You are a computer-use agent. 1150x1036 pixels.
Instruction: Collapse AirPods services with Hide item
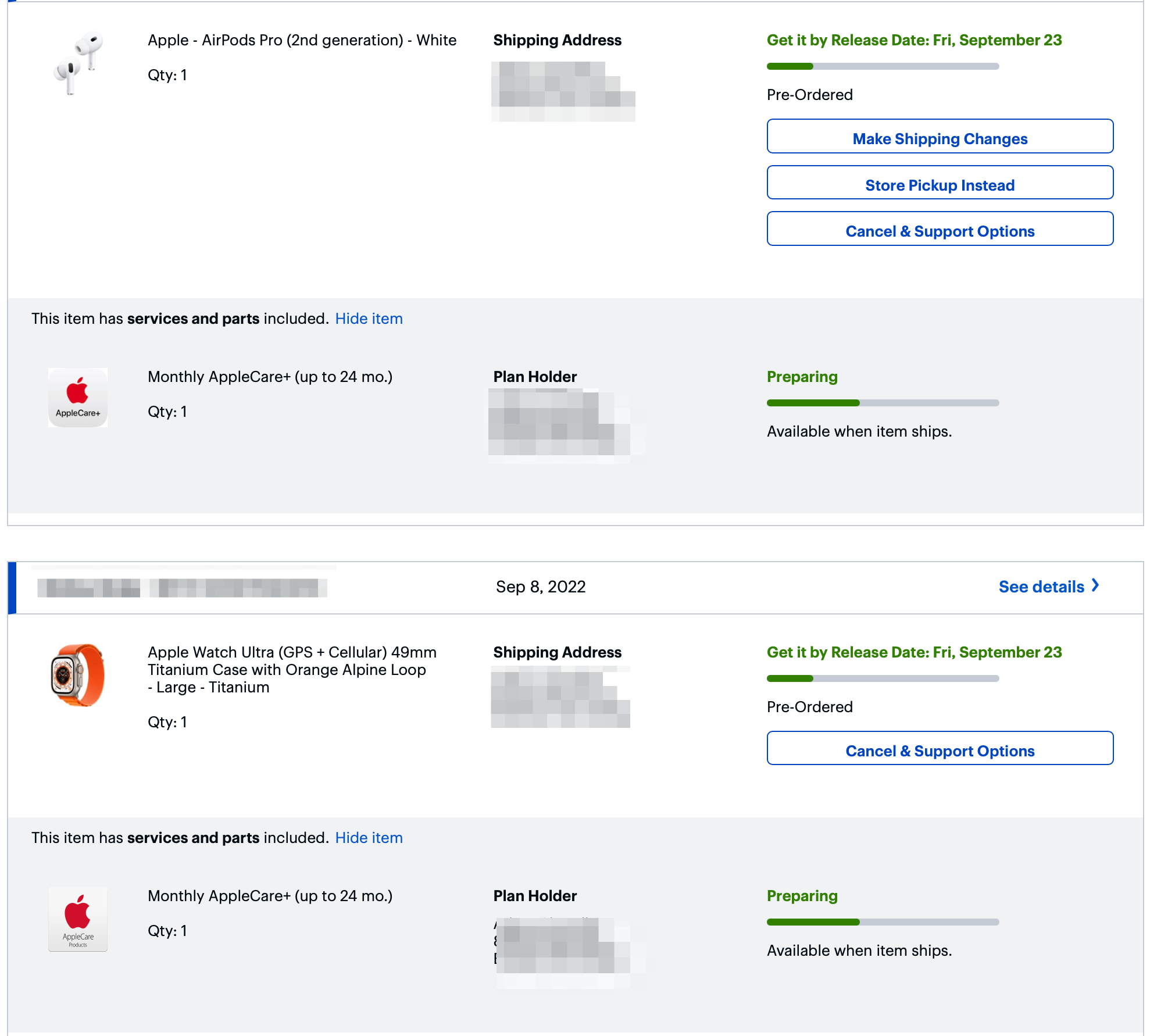point(369,319)
